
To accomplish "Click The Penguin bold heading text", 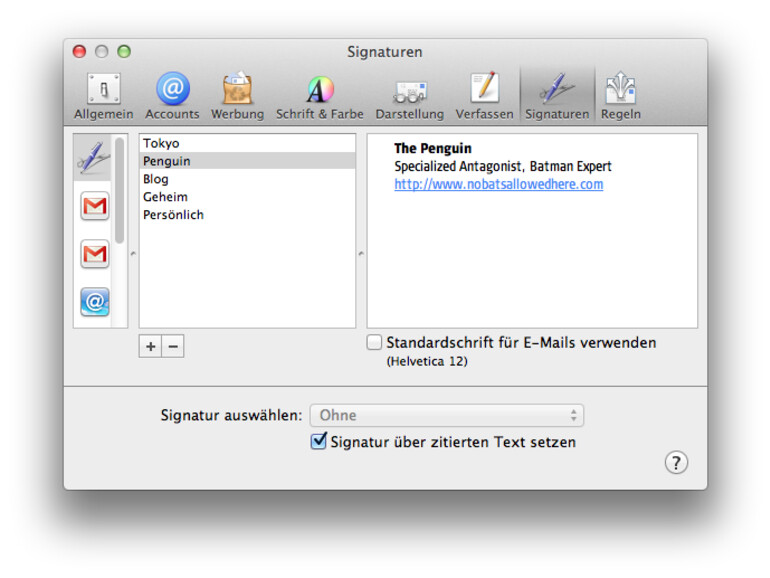I will (x=433, y=148).
